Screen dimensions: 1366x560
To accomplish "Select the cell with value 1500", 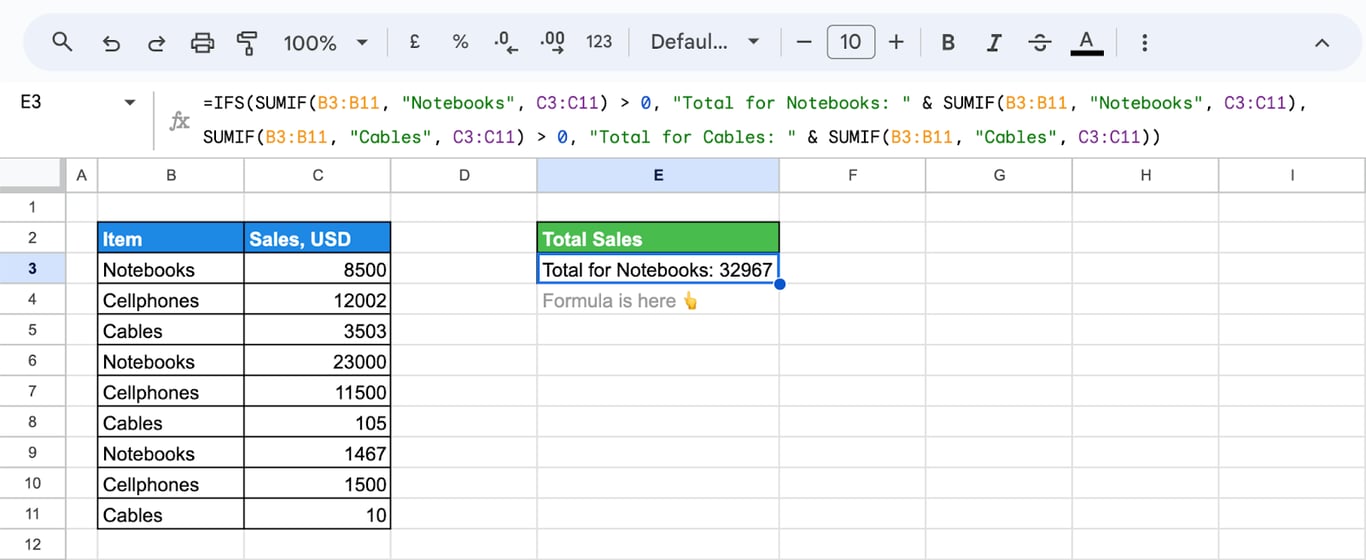I will coord(317,484).
